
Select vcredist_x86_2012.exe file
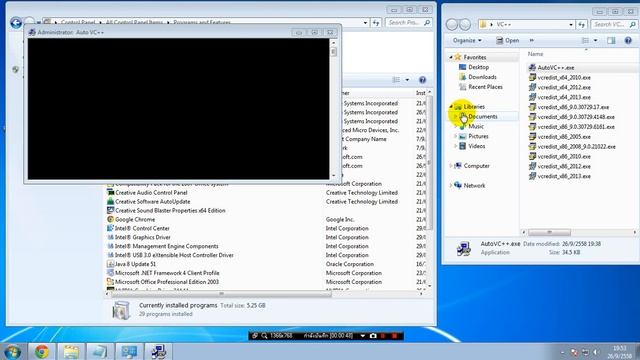560,166
